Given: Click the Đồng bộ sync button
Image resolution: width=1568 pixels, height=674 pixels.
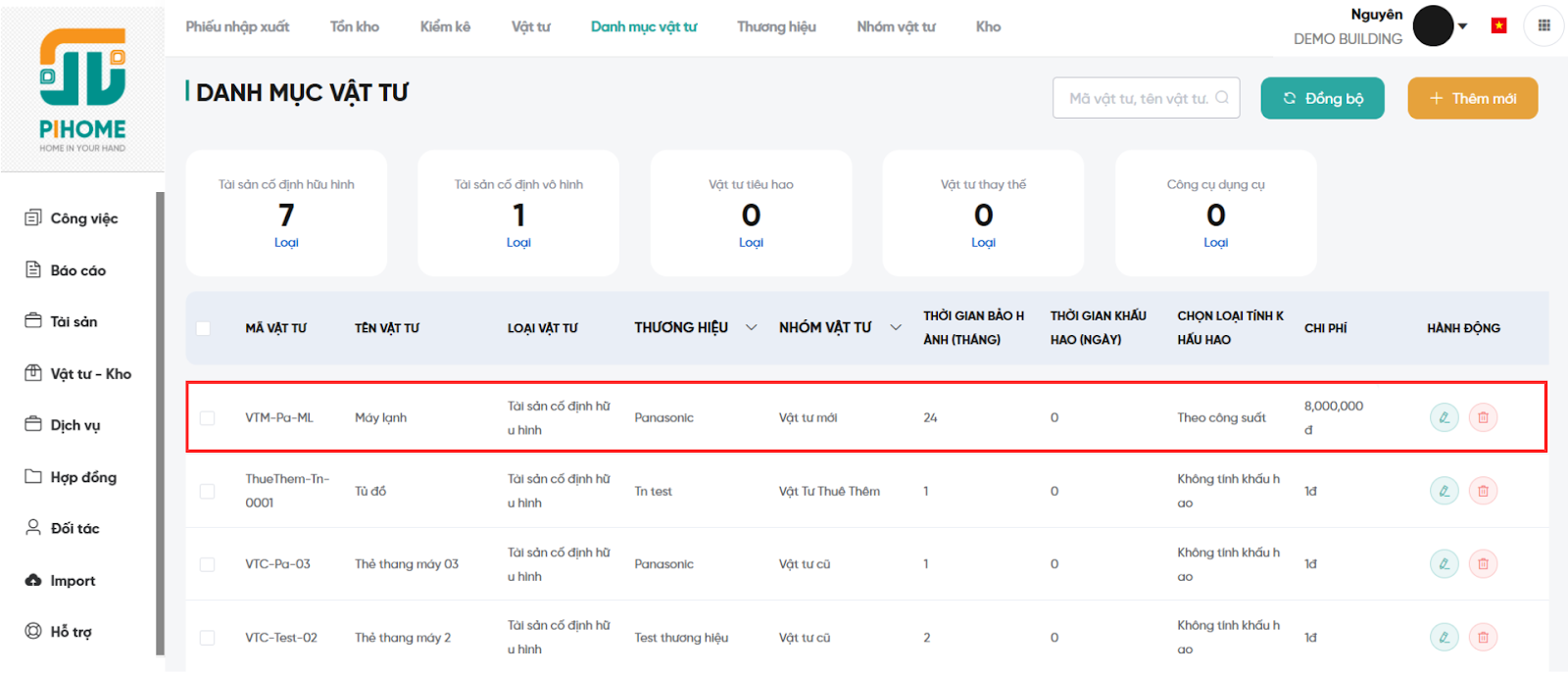Looking at the screenshot, I should 1322,98.
